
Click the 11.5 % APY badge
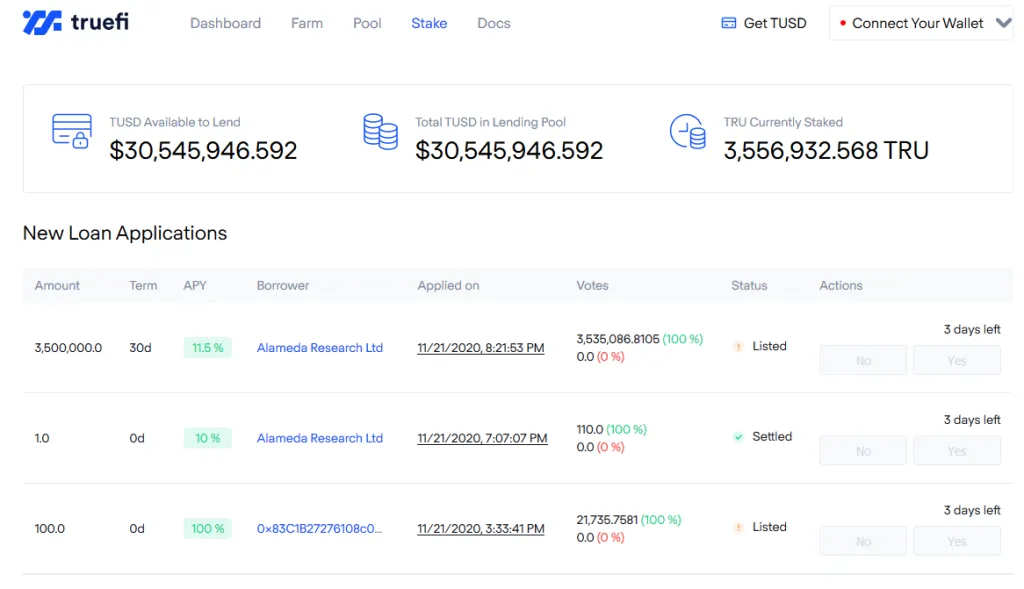pyautogui.click(x=208, y=347)
